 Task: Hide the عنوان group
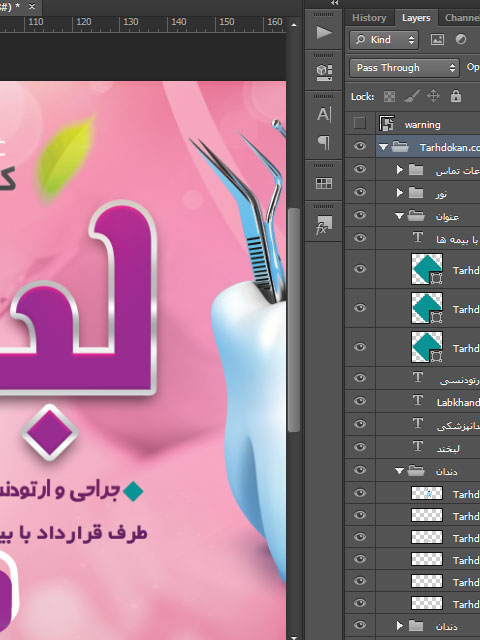[x=360, y=215]
